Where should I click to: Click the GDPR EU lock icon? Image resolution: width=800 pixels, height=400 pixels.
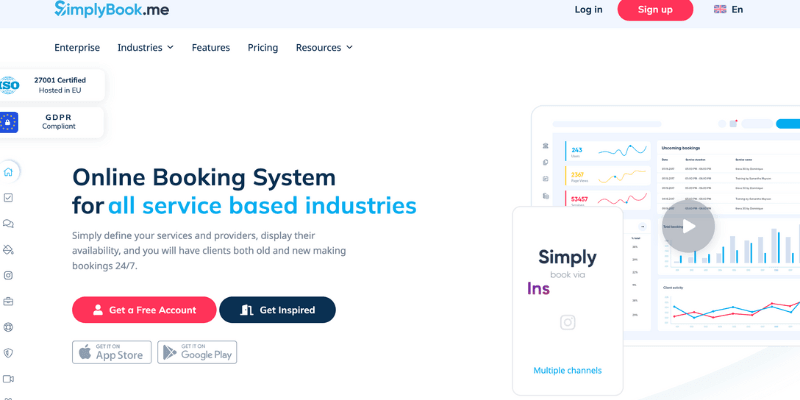tap(9, 122)
